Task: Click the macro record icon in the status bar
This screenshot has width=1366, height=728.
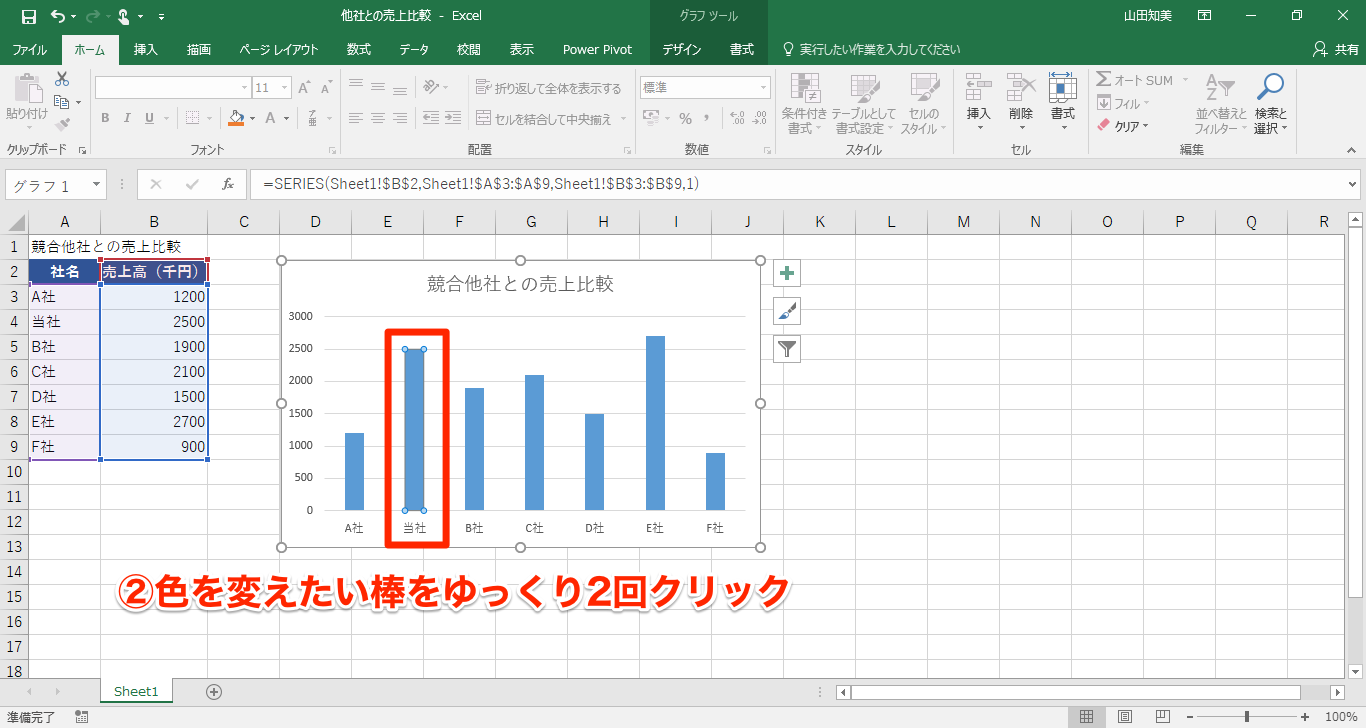Action: pos(81,716)
